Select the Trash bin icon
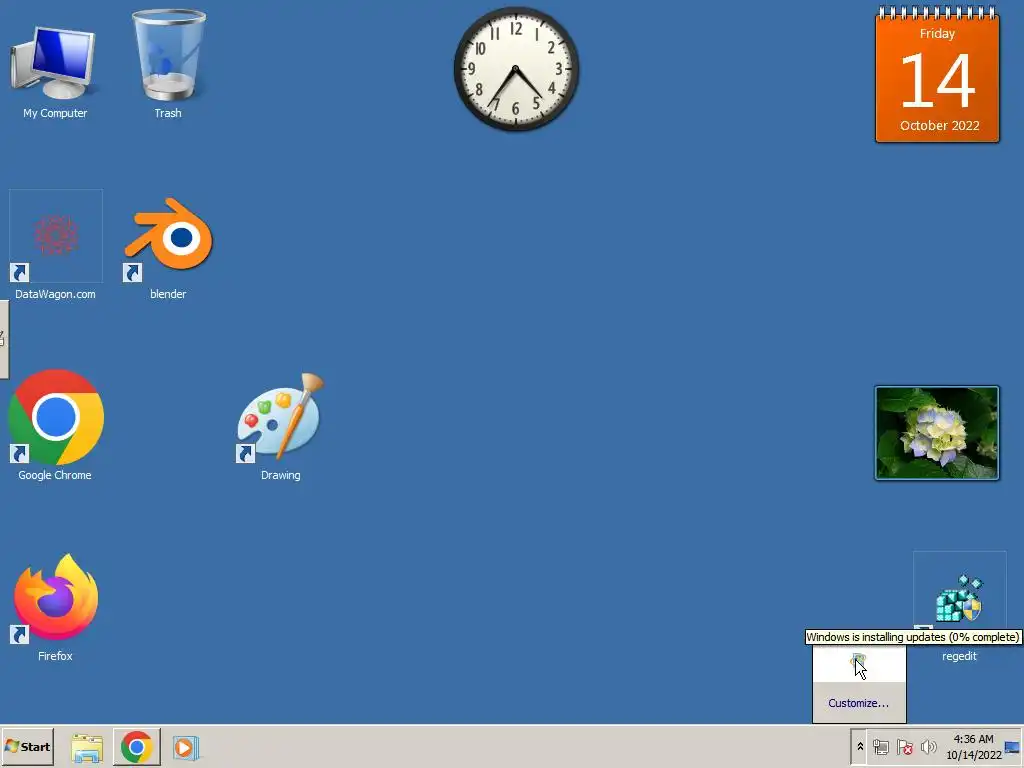Image resolution: width=1024 pixels, height=768 pixels. click(168, 64)
